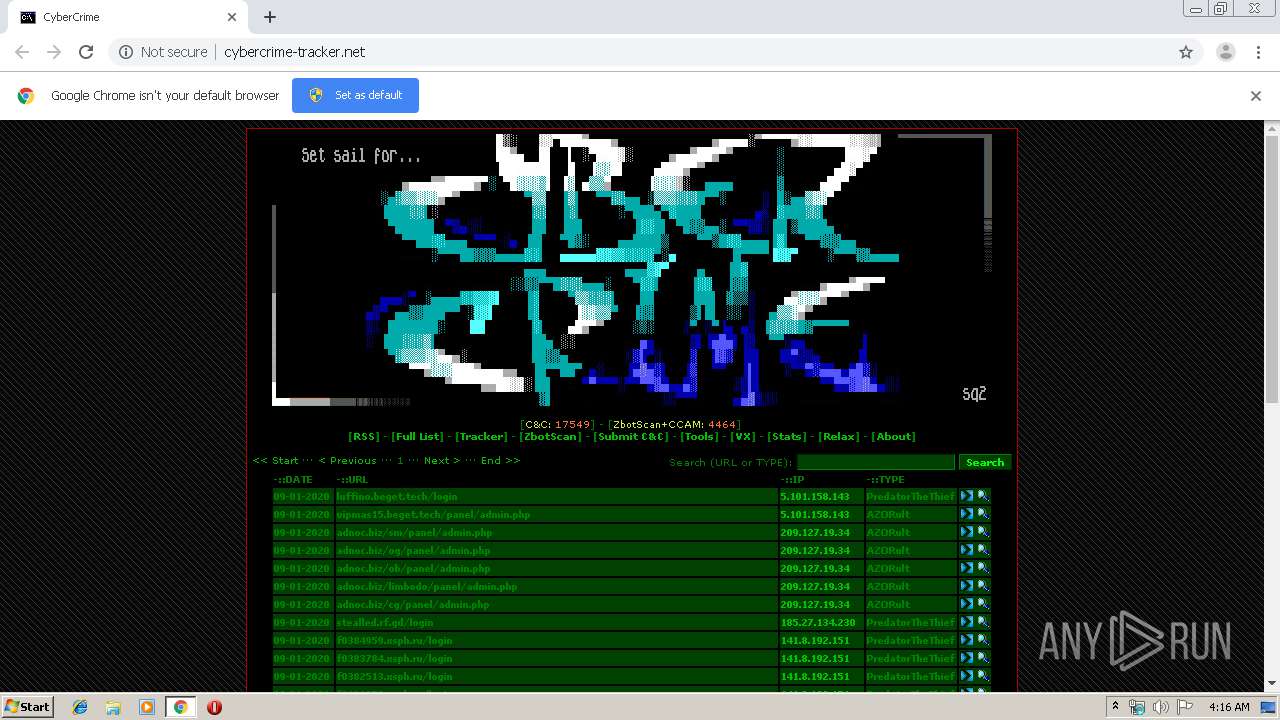Select the 'stealled.rf.gd/login' URL text
The image size is (1280, 720).
coord(385,622)
